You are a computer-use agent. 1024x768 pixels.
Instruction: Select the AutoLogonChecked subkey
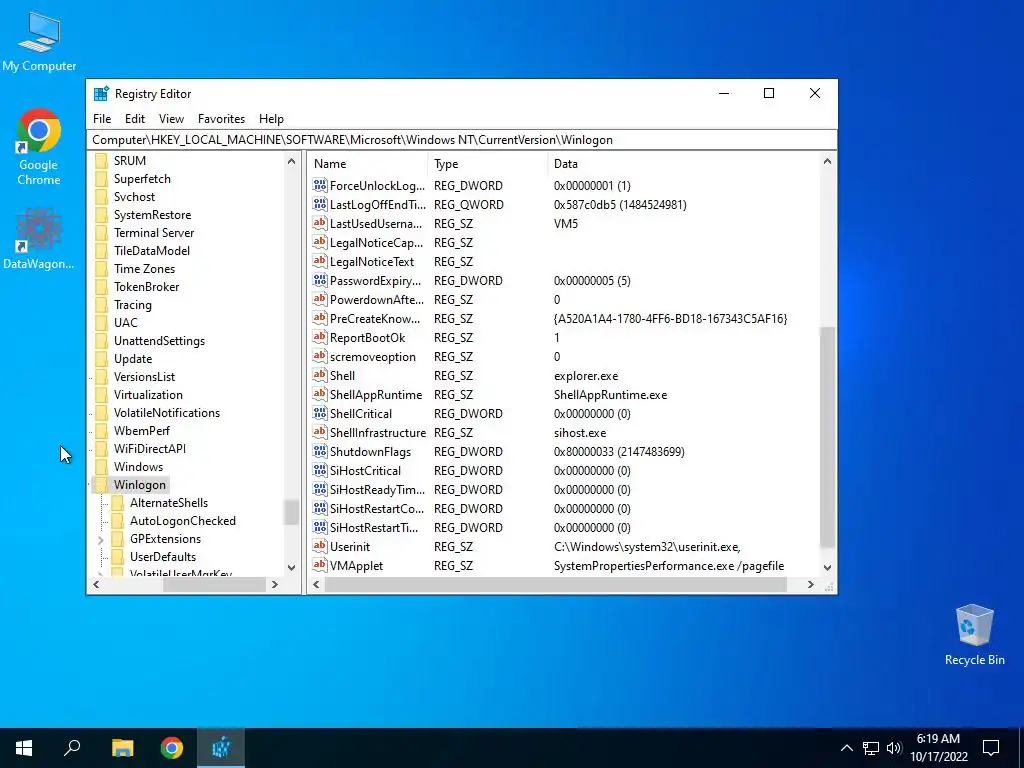tap(183, 520)
